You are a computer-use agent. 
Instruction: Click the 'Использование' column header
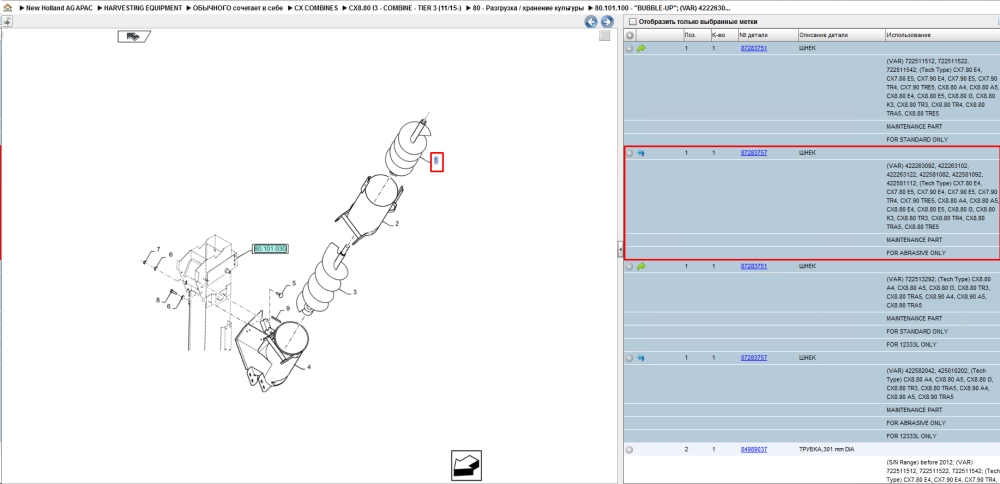[x=941, y=35]
